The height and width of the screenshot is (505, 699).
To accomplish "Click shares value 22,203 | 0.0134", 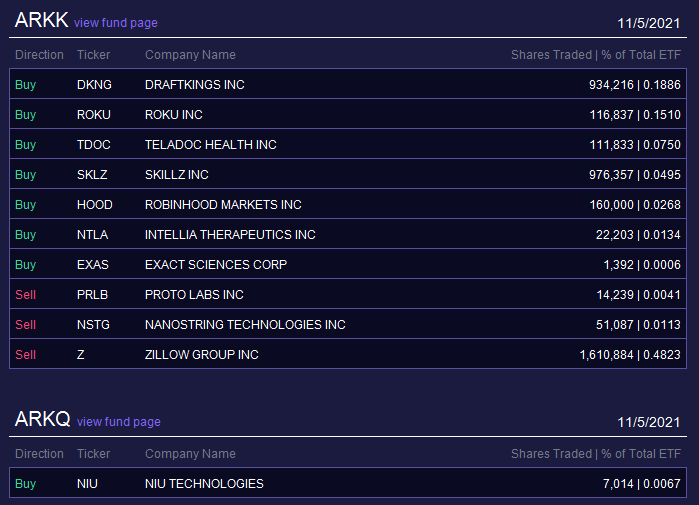I will tap(638, 234).
